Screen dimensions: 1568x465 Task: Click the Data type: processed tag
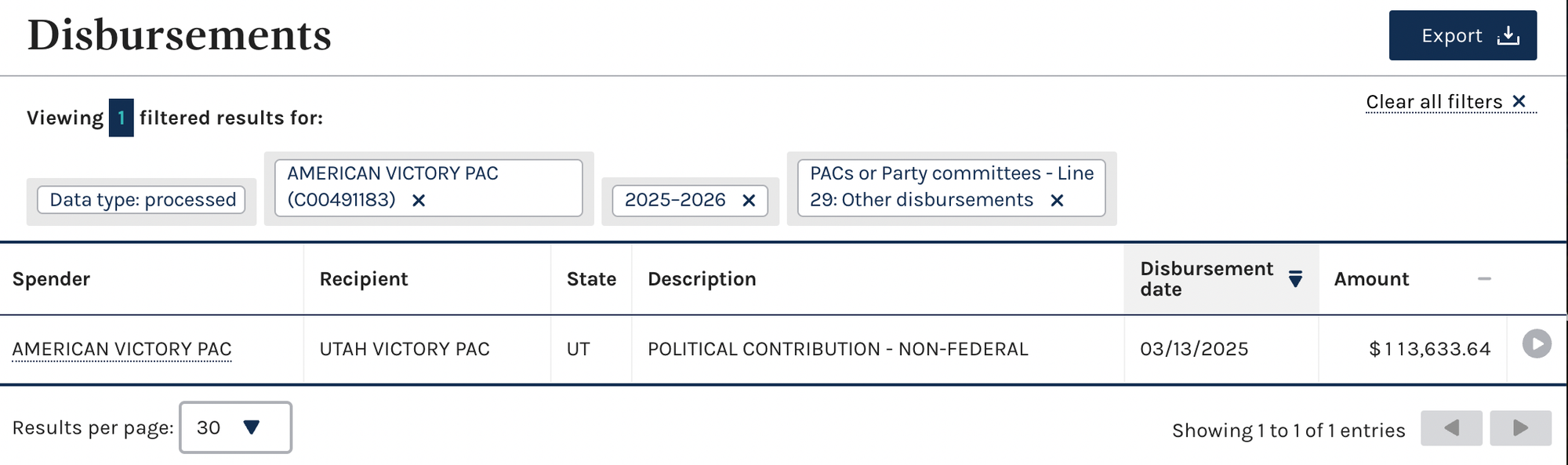(x=142, y=200)
